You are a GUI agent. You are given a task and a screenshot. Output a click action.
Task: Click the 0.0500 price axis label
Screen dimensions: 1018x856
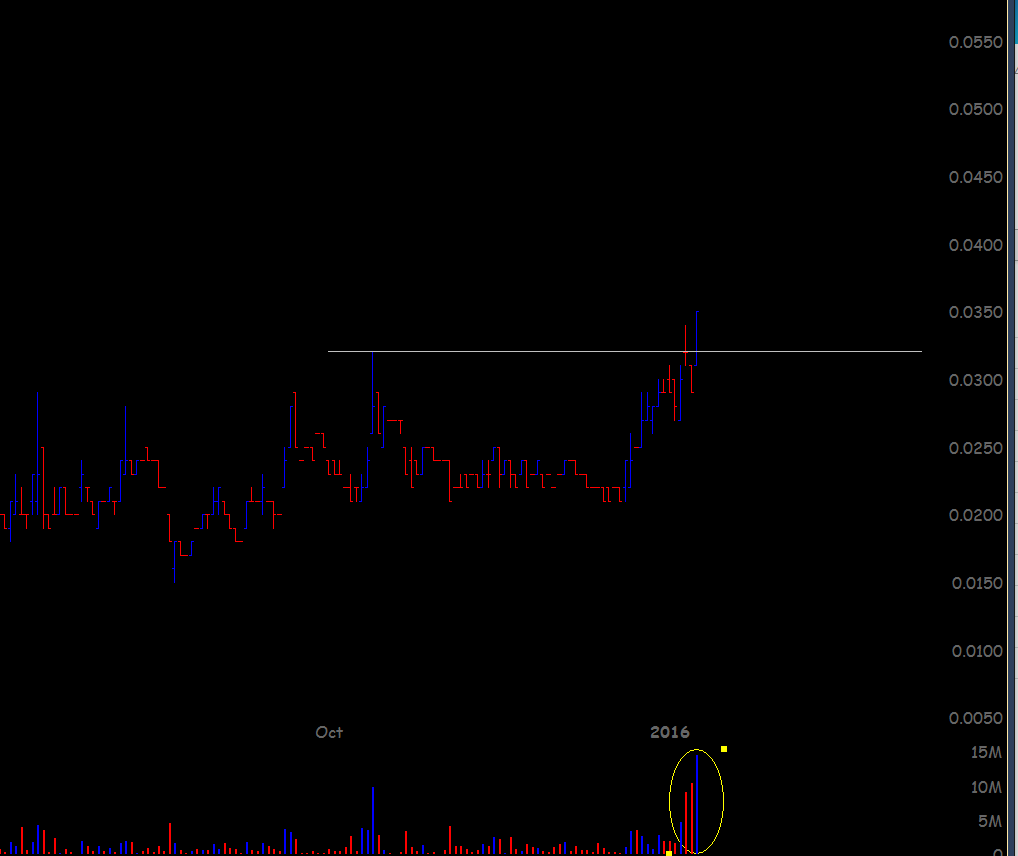pos(975,109)
